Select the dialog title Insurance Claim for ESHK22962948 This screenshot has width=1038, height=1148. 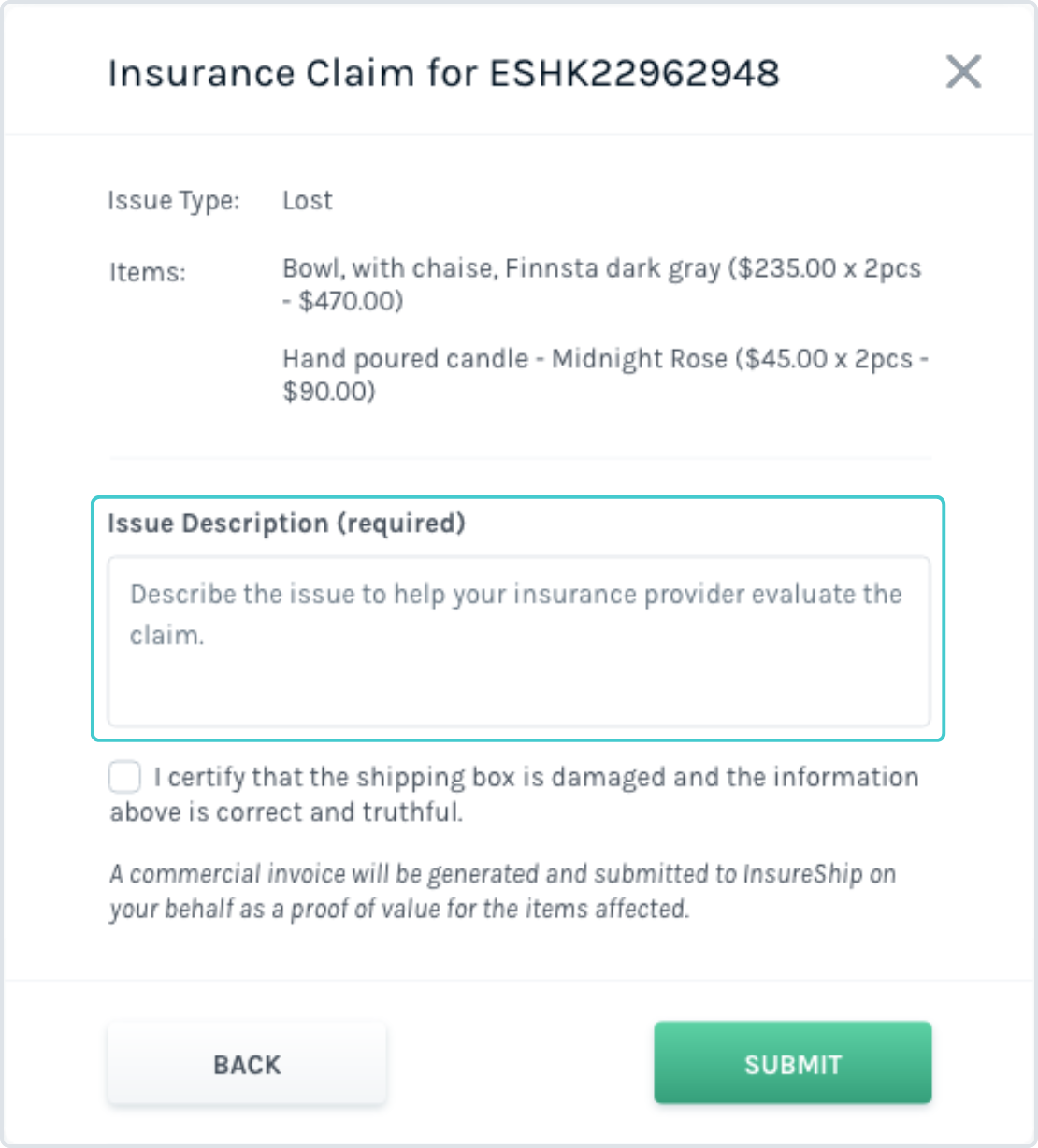[445, 73]
